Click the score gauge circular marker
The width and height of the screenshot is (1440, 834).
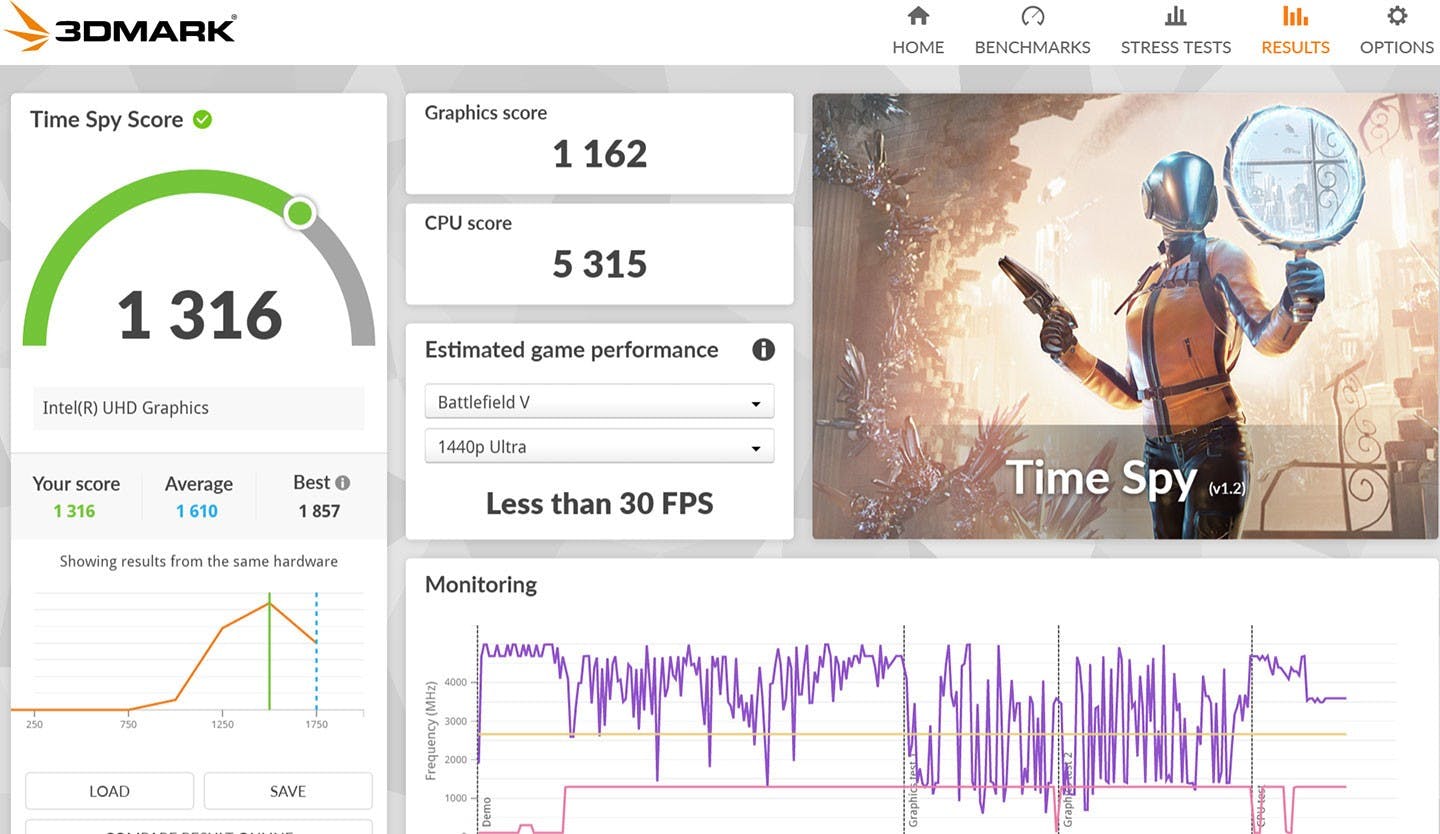pos(299,212)
